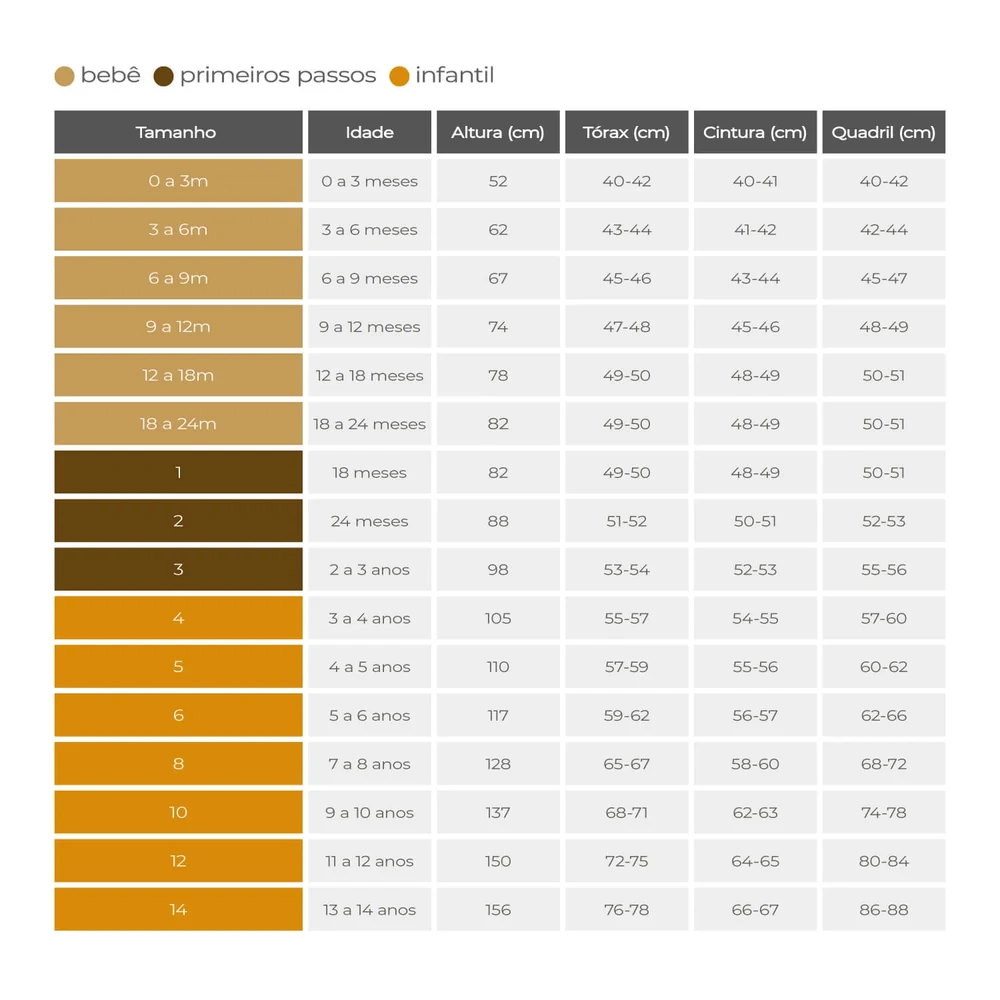Select the 18 a 24m size cell
Screen dimensions: 1000x1000
179,423
